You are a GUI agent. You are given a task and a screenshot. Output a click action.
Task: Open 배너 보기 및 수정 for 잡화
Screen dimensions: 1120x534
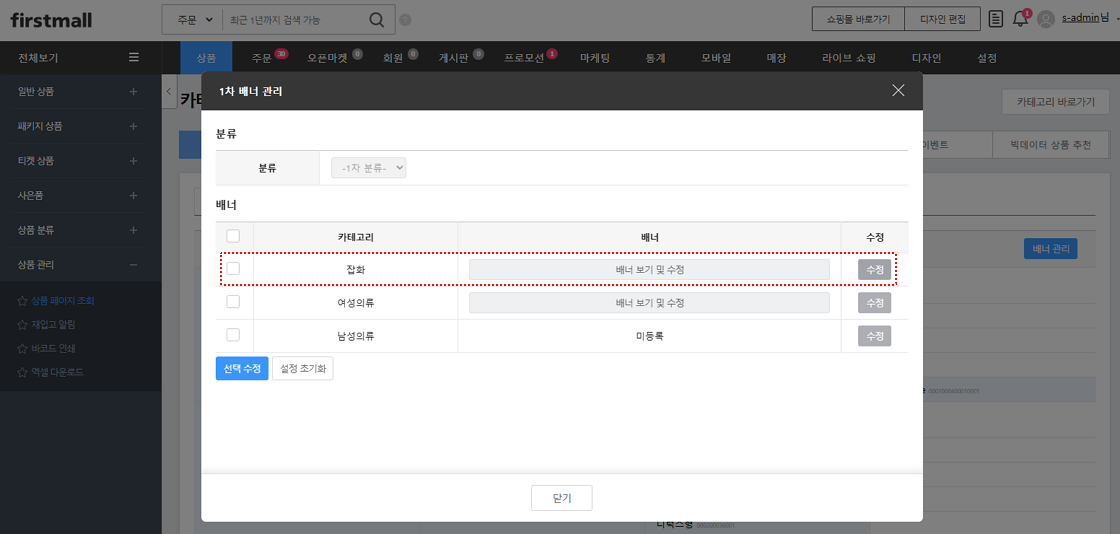click(x=649, y=269)
